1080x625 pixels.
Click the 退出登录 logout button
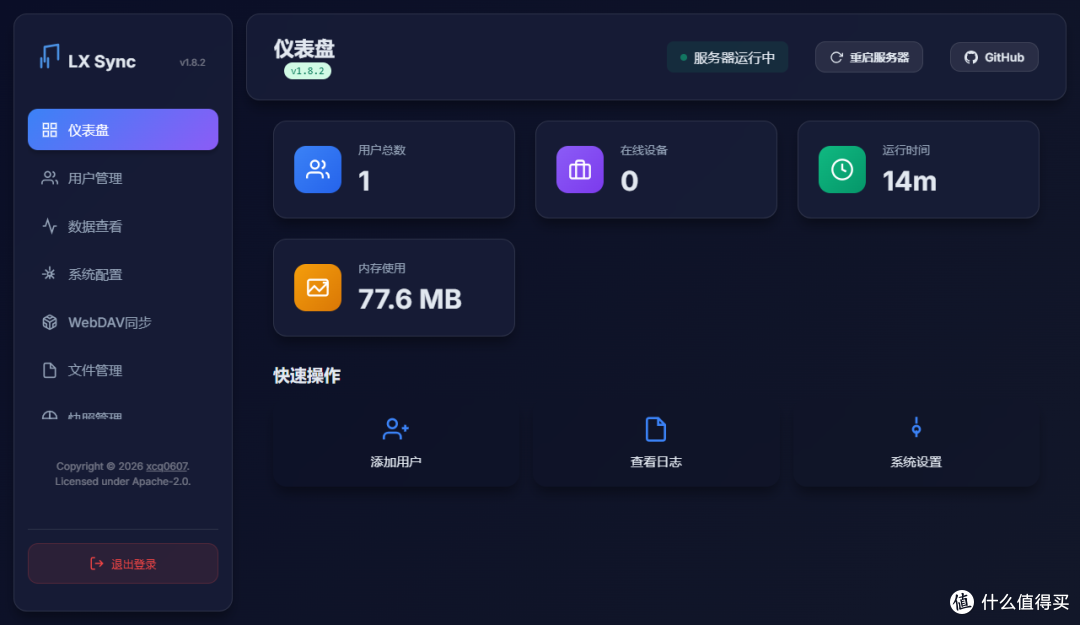click(123, 564)
